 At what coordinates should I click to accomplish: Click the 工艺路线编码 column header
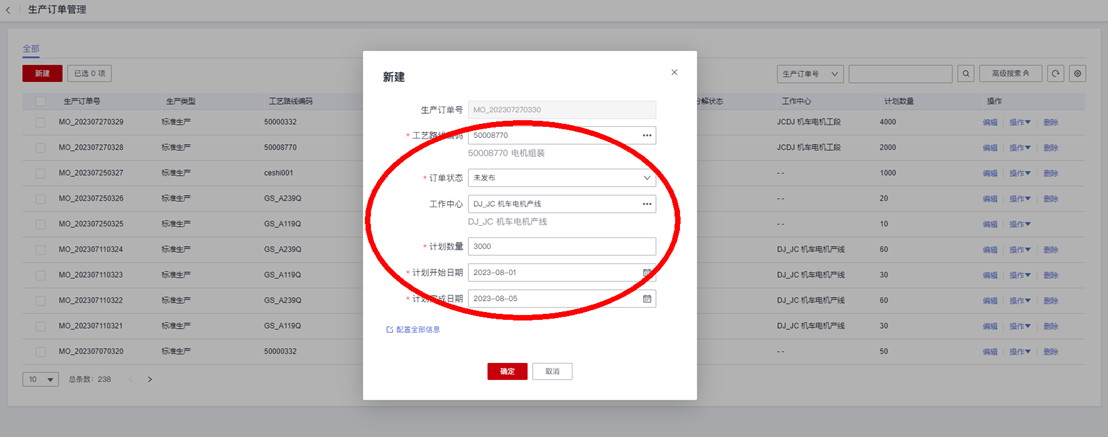point(290,101)
